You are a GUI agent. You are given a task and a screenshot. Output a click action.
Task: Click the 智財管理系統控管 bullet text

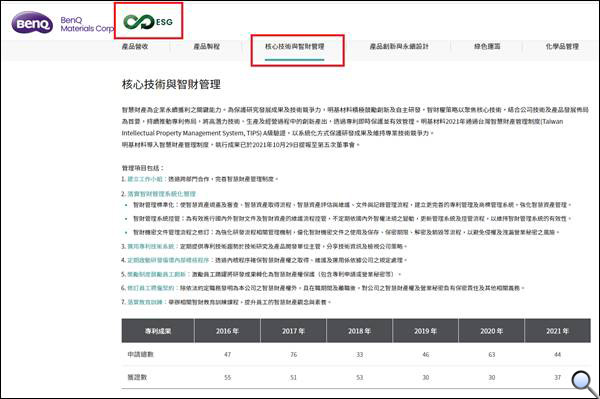pos(352,219)
